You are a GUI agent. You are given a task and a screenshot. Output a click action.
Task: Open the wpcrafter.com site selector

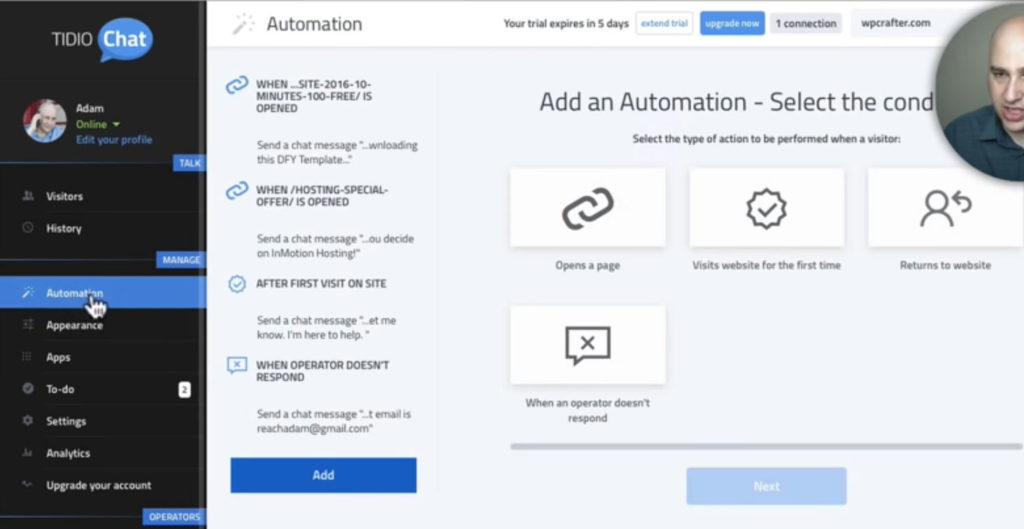click(x=895, y=23)
